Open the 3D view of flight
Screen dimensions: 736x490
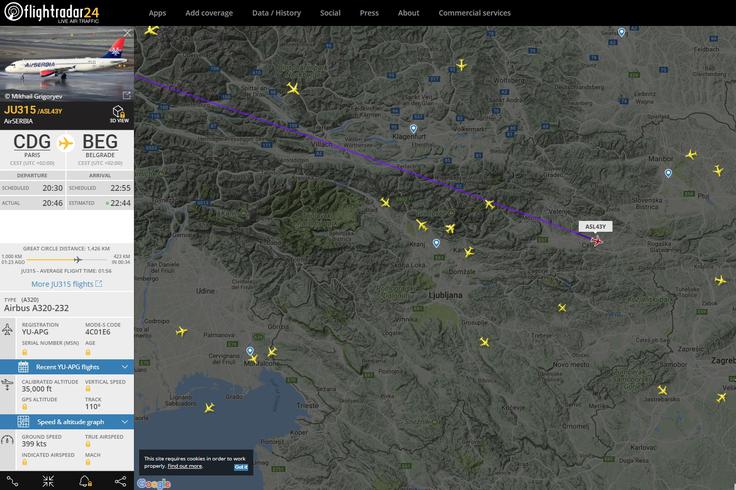pyautogui.click(x=119, y=115)
